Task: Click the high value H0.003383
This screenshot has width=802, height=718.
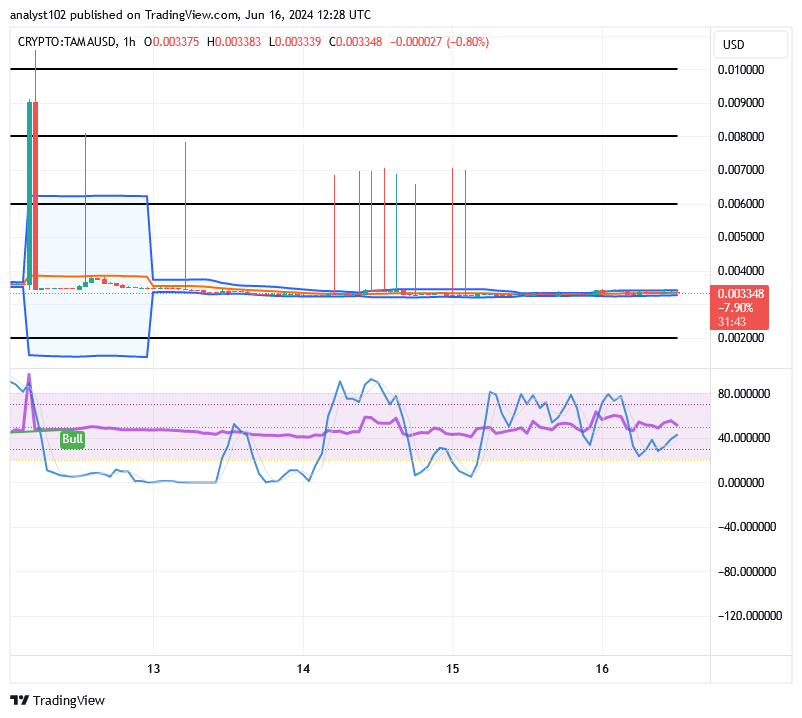Action: coord(234,42)
